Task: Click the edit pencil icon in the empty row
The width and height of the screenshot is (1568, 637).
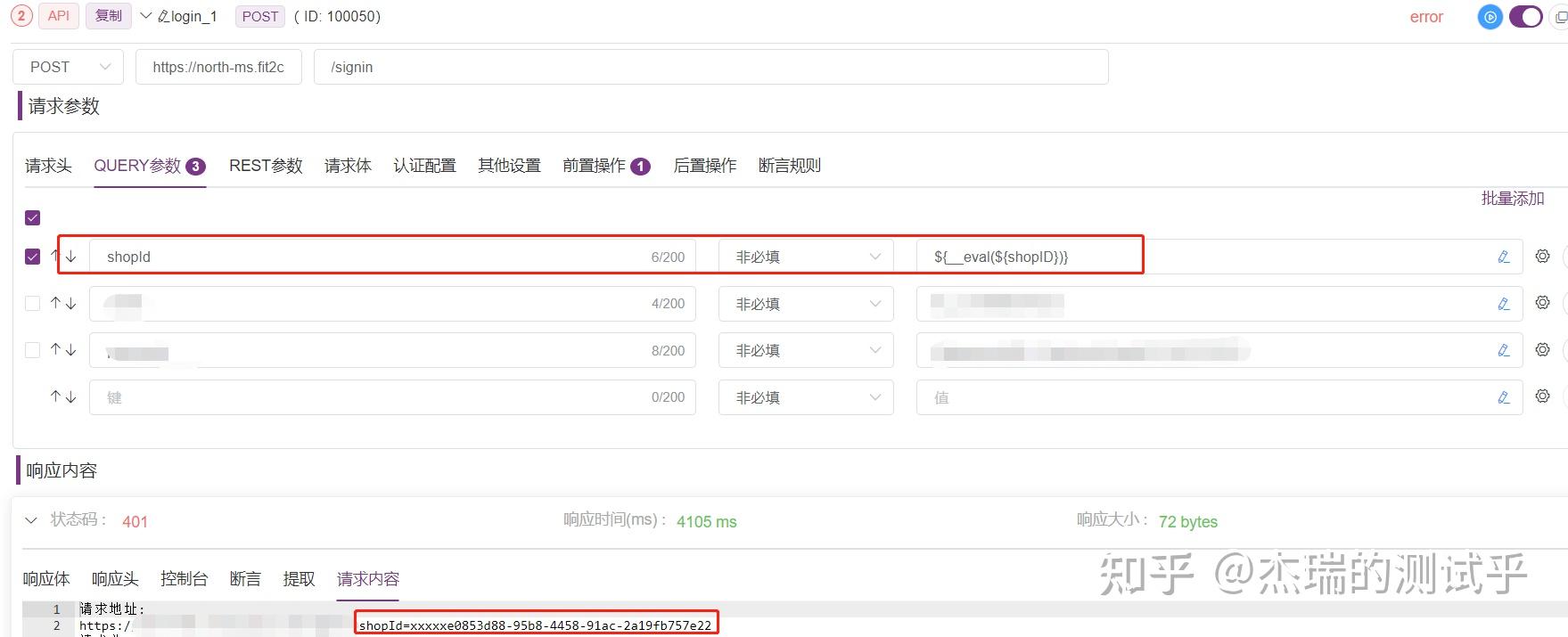Action: [1504, 397]
